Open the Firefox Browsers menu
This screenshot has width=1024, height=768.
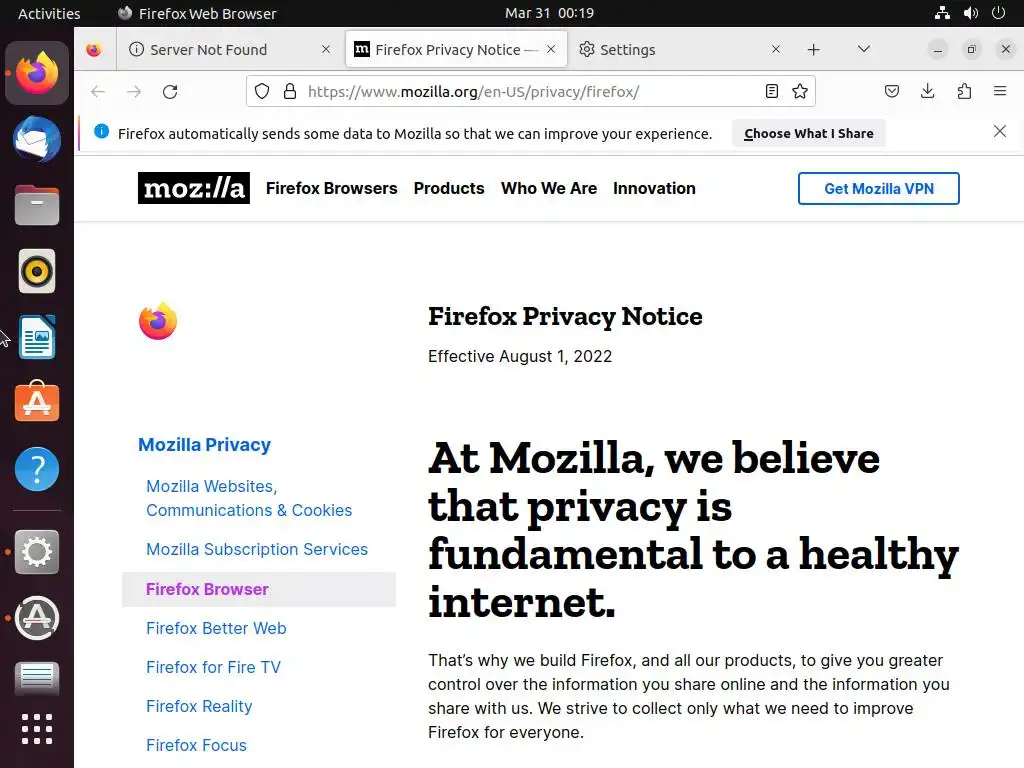tap(331, 188)
